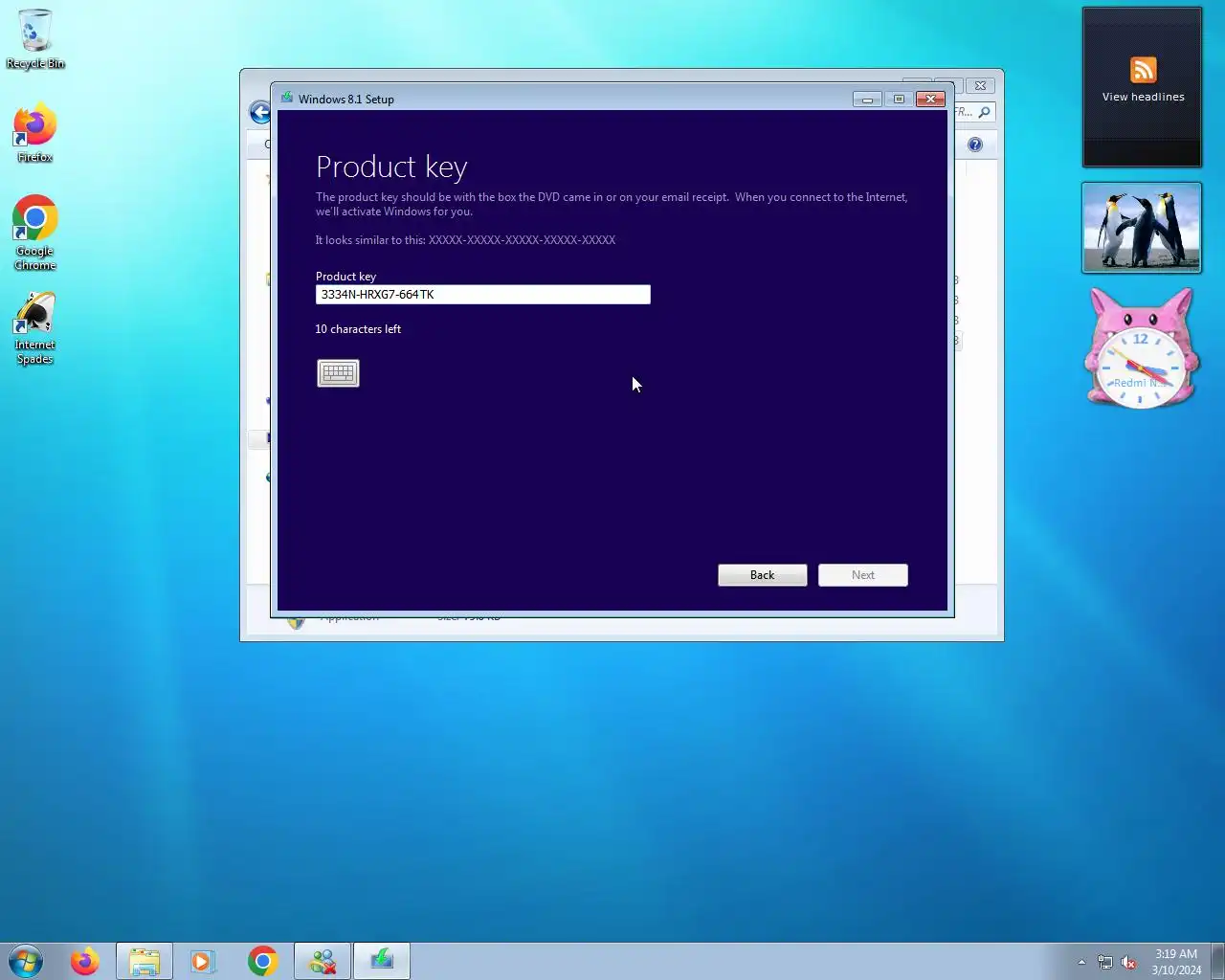Image resolution: width=1225 pixels, height=980 pixels.
Task: Click the '10 characters left' text
Action: (358, 329)
